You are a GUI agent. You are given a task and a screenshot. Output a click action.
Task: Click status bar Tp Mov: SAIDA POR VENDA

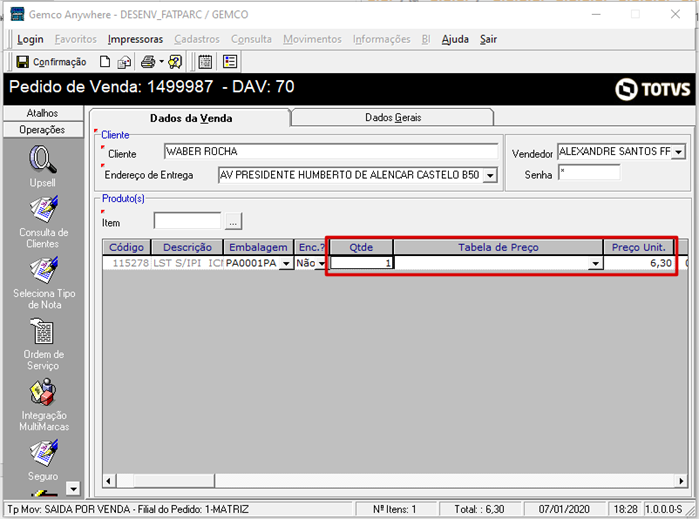(x=178, y=509)
